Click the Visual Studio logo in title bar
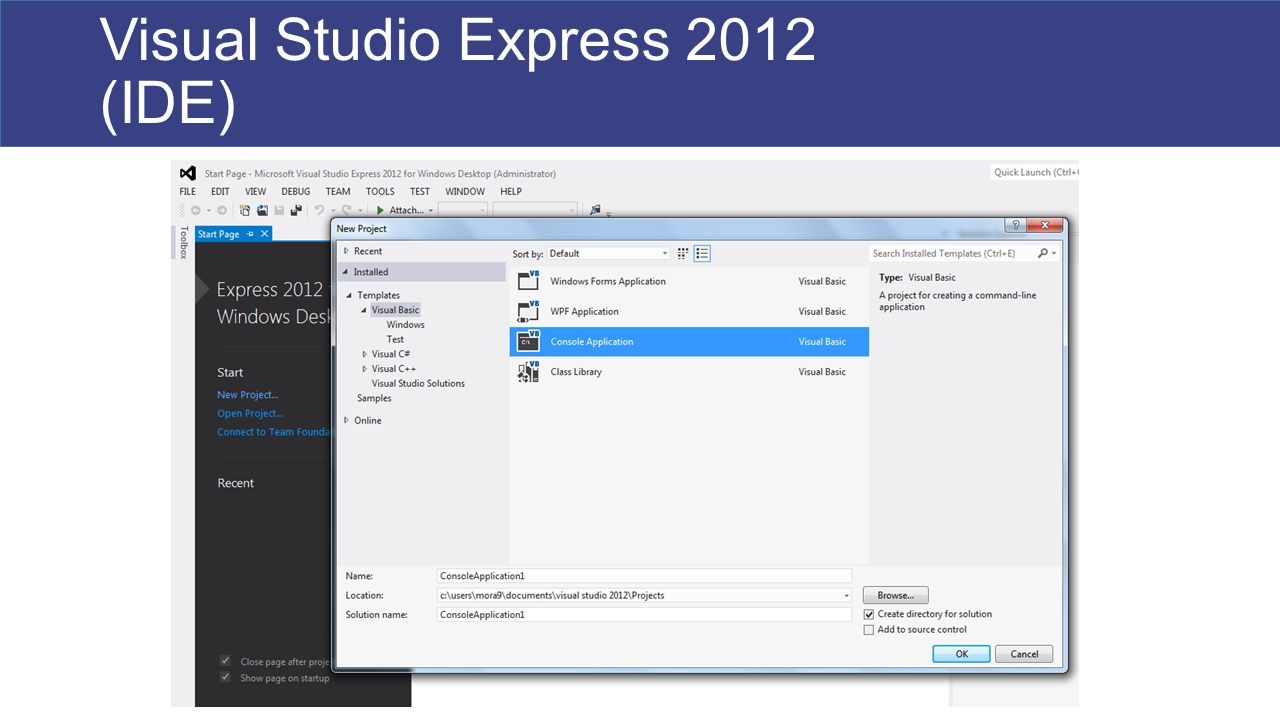 (187, 173)
